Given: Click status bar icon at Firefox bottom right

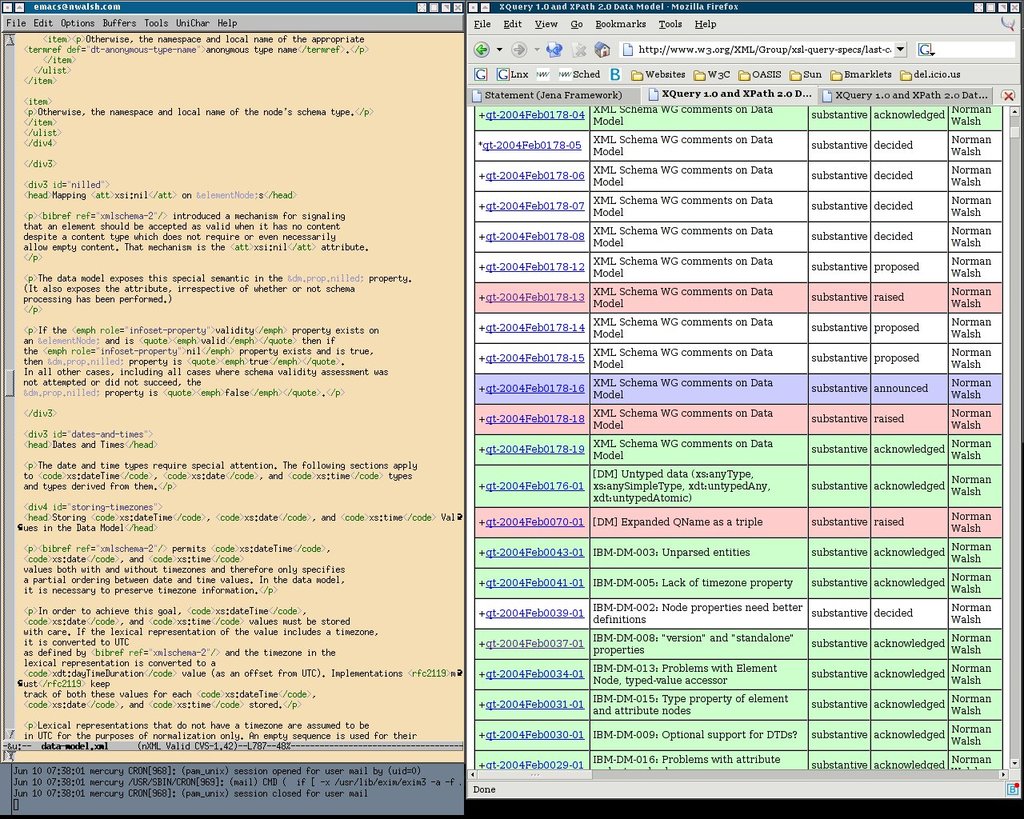Looking at the screenshot, I should click(x=1012, y=789).
